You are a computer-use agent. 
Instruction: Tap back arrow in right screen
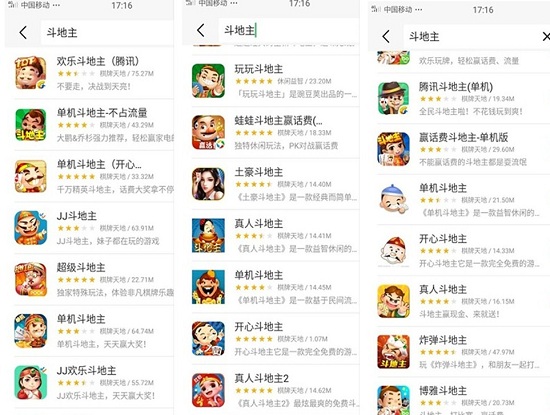coord(386,36)
